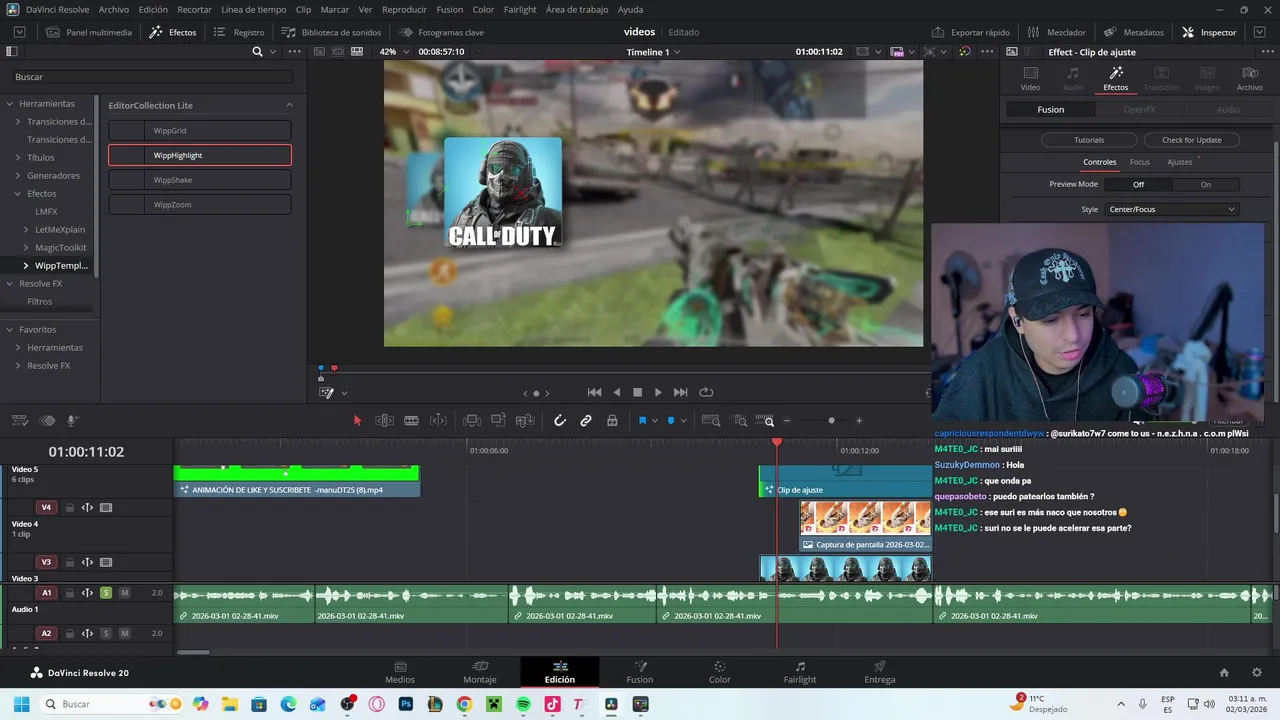Viewport: 1280px width, 720px height.
Task: Toggle the linked selection chain icon
Action: point(586,421)
